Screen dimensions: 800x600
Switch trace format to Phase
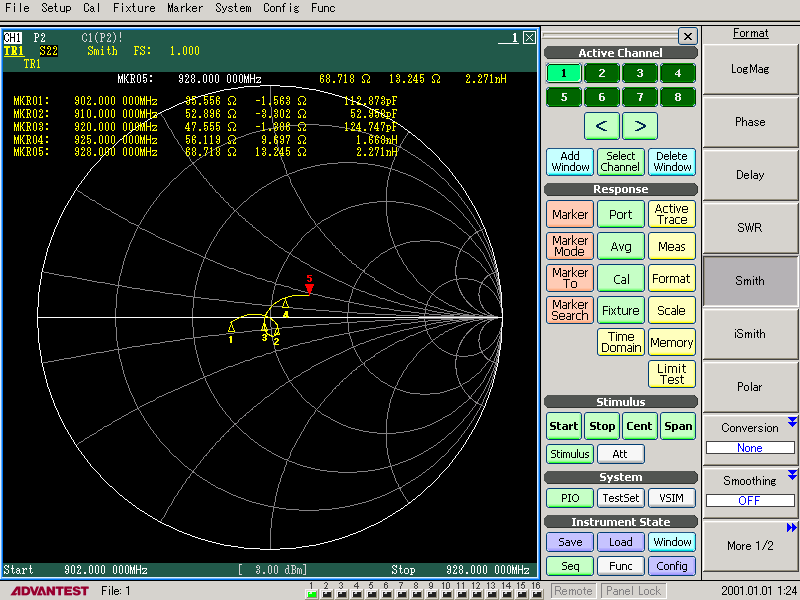(750, 121)
